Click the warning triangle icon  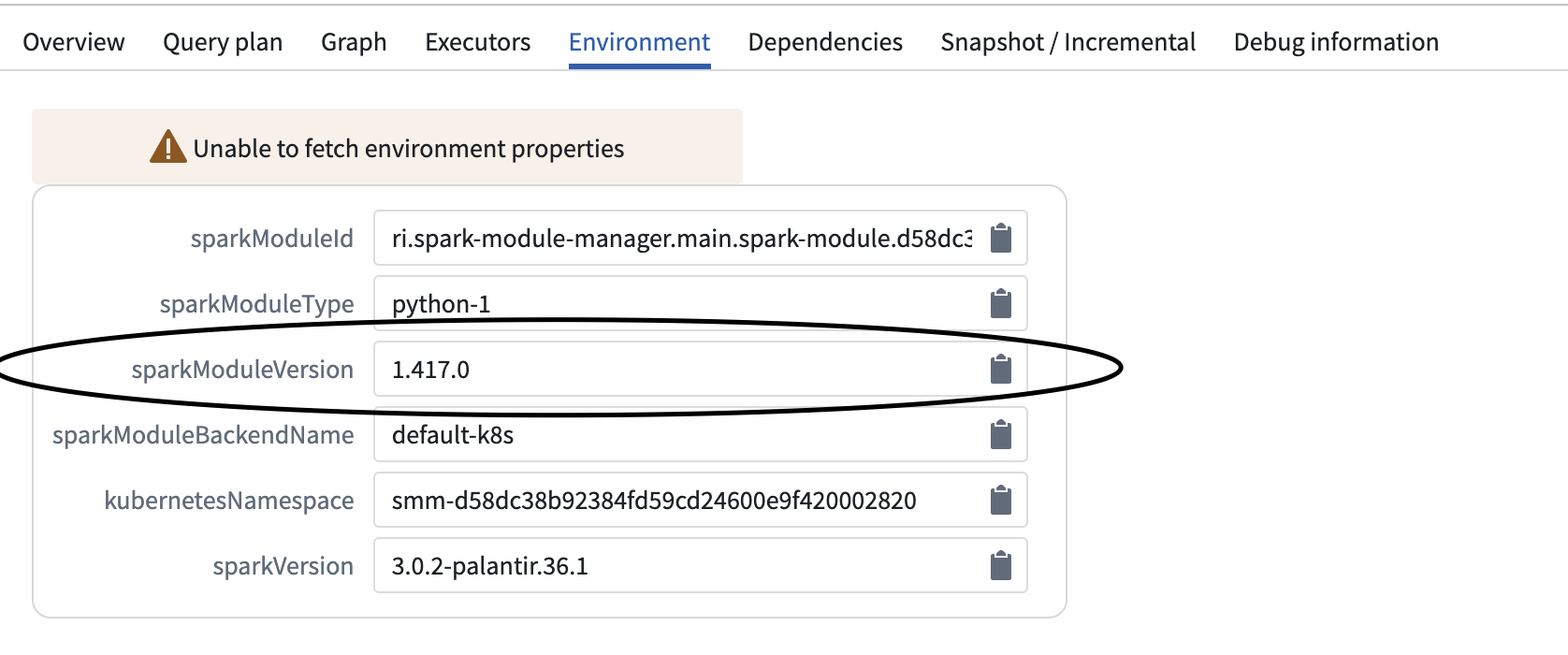[x=167, y=147]
